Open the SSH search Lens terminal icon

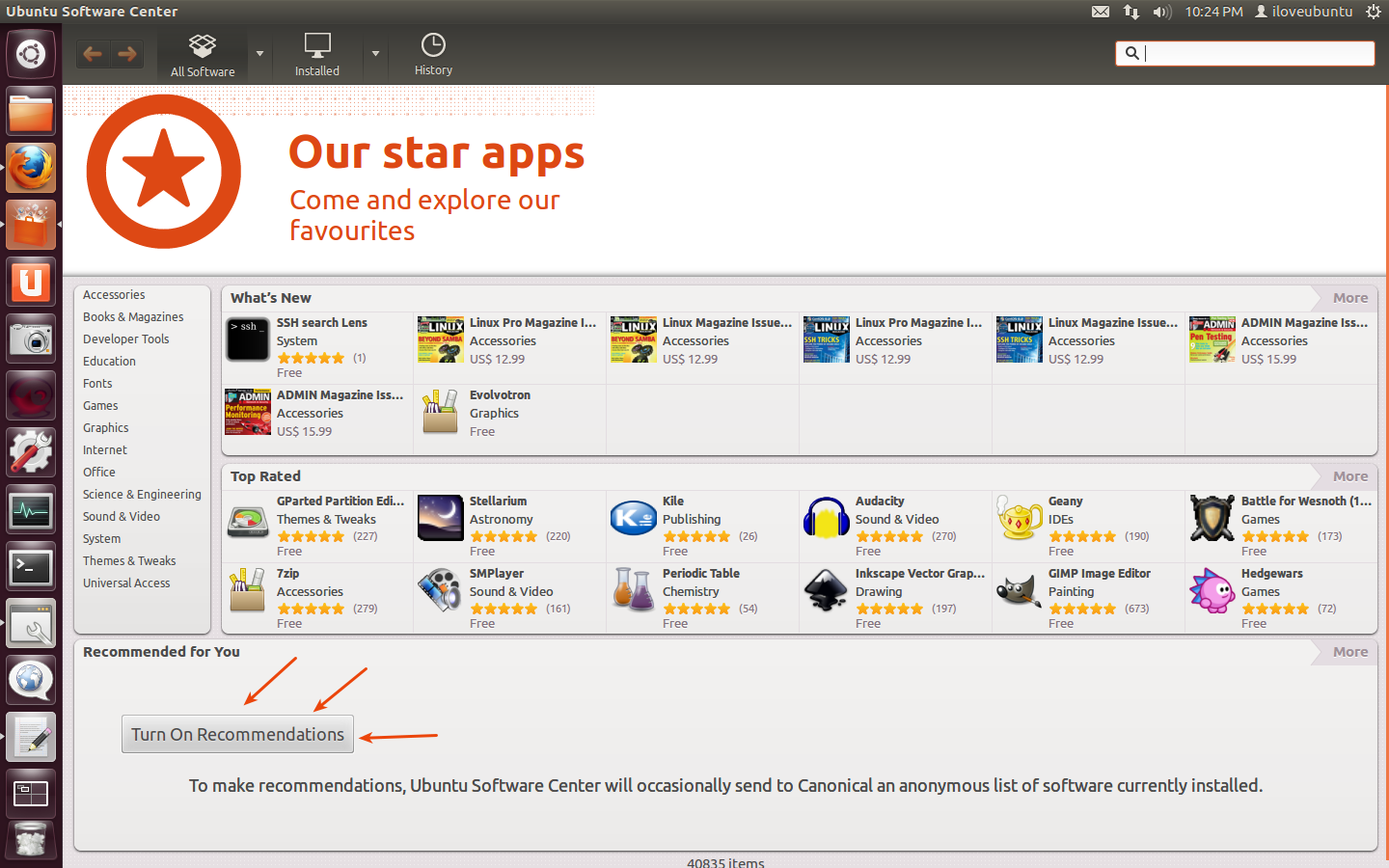click(248, 339)
